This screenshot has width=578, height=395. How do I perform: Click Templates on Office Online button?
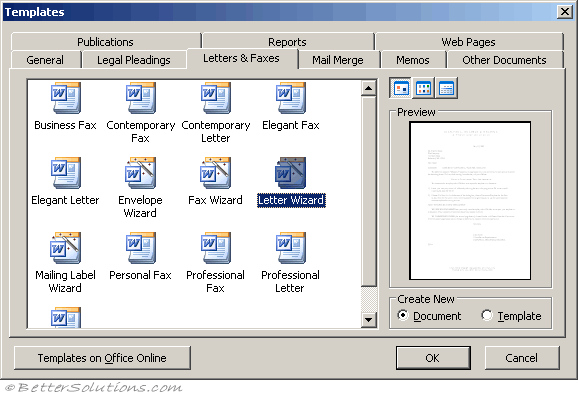tap(102, 358)
